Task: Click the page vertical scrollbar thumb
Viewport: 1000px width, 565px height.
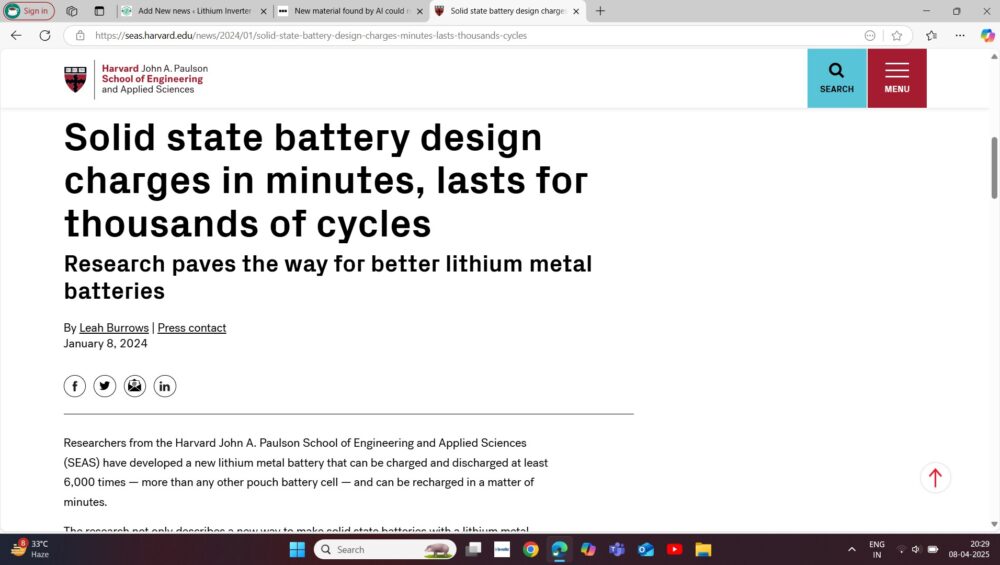Action: point(994,168)
